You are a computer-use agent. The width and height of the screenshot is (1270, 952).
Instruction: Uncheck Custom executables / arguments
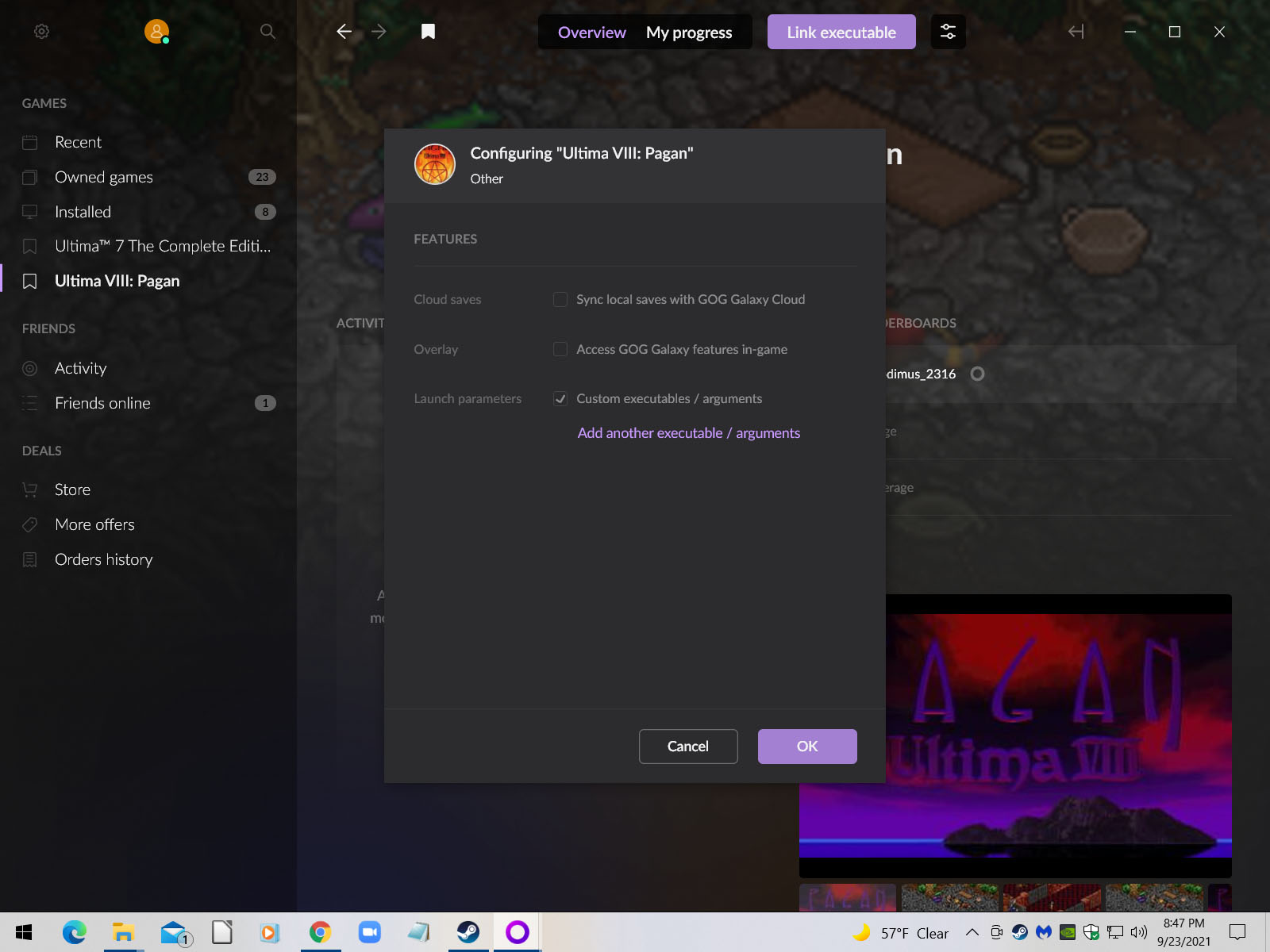click(560, 398)
